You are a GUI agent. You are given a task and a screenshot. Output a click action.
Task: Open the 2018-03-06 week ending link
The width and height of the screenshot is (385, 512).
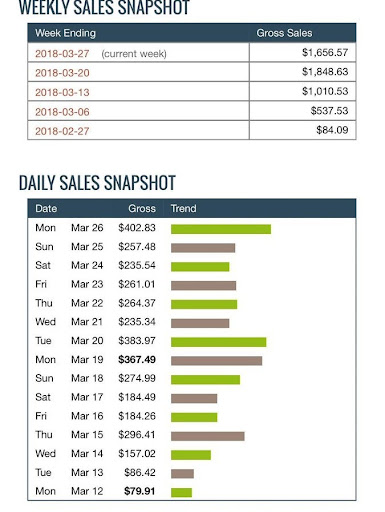(x=62, y=112)
